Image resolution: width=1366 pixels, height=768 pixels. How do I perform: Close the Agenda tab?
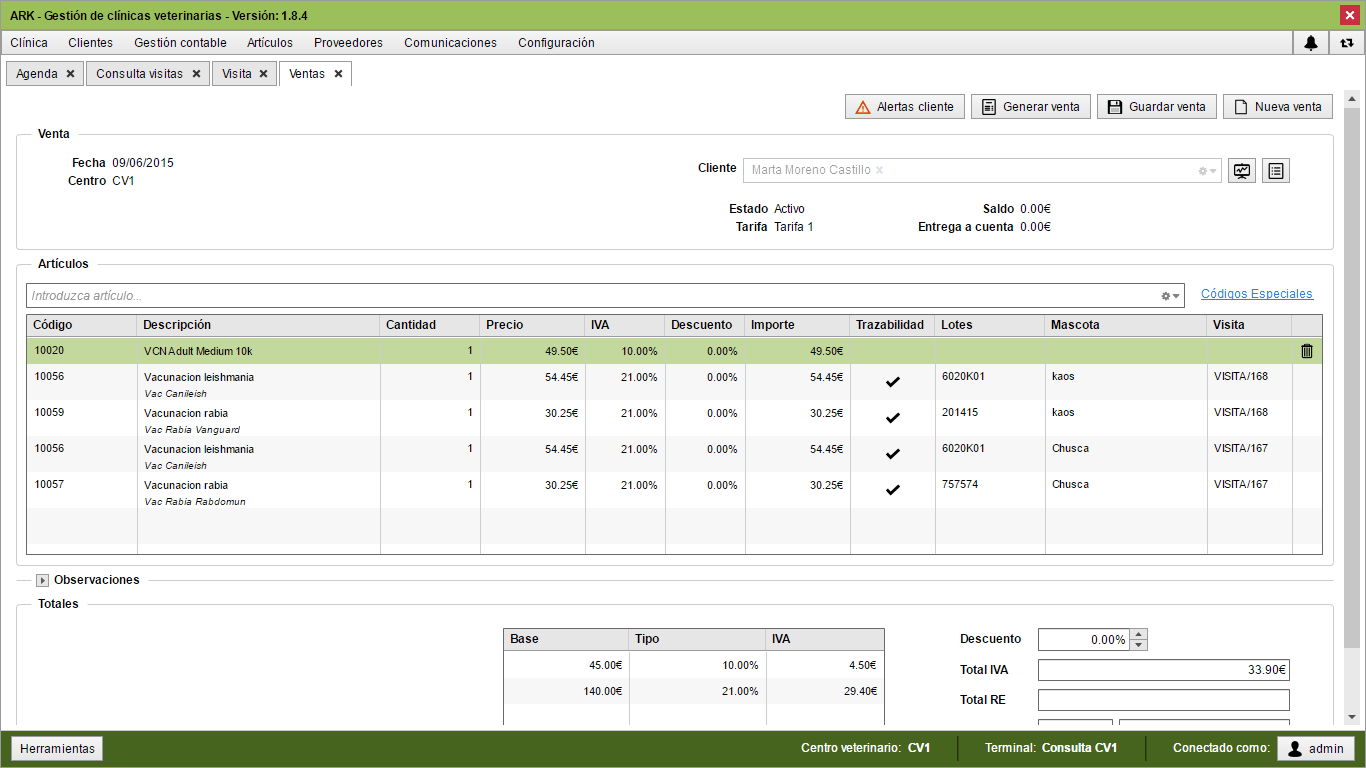70,74
